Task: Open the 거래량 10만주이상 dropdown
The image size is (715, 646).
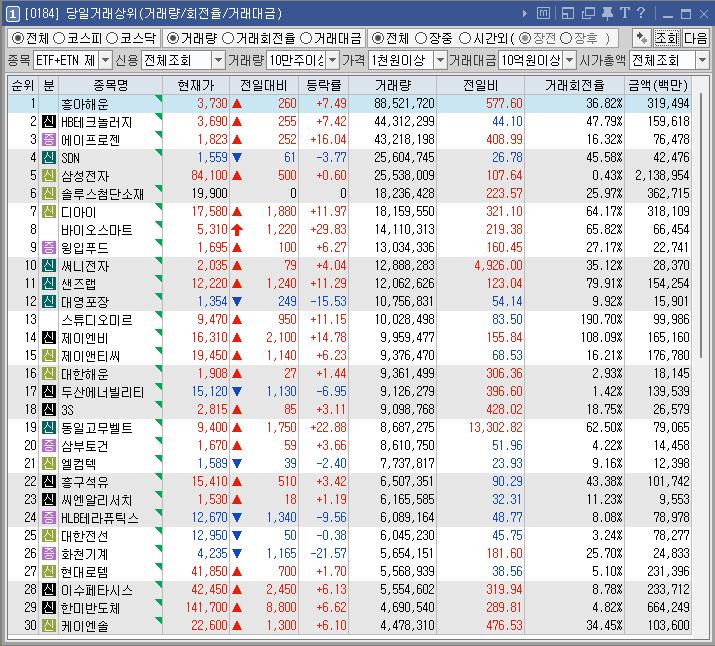Action: (x=333, y=60)
